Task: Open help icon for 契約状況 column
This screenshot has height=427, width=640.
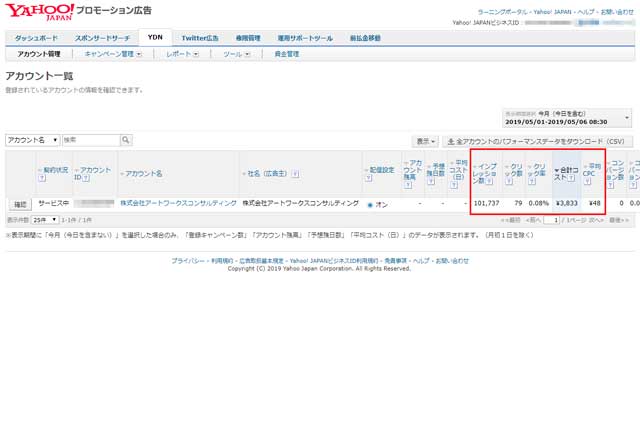Action: [x=42, y=178]
